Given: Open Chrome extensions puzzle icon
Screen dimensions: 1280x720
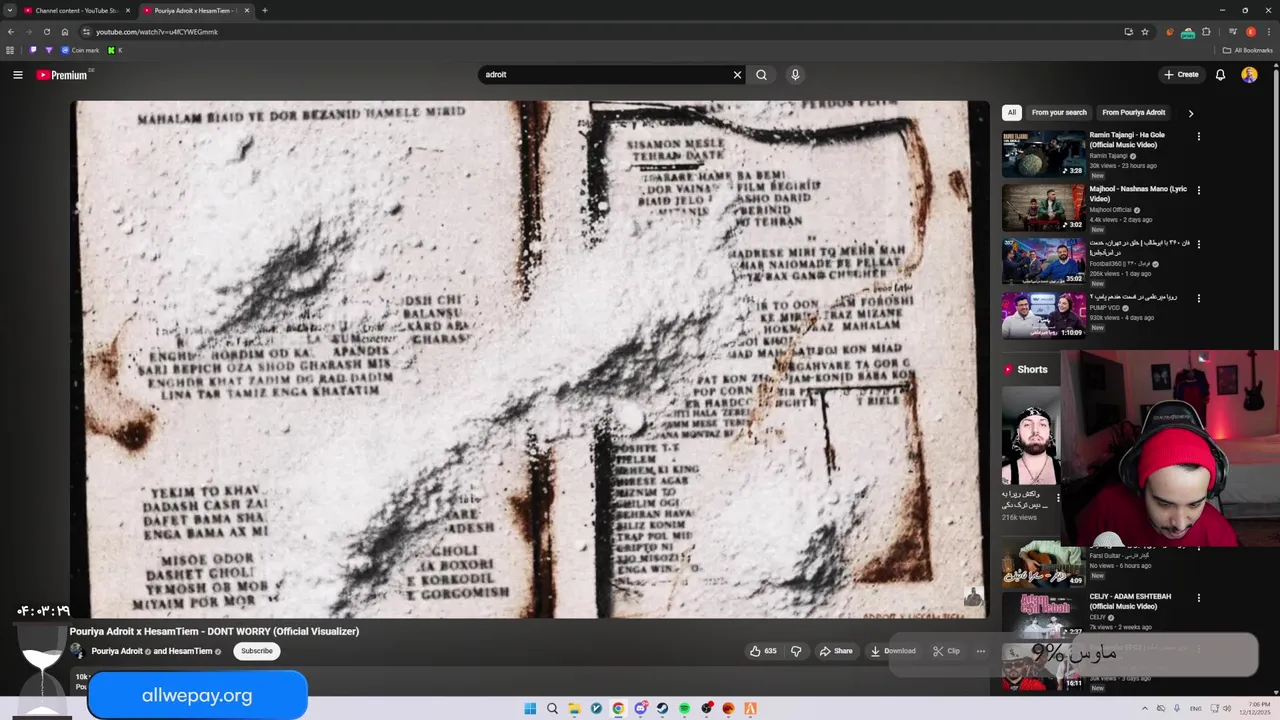Looking at the screenshot, I should pyautogui.click(x=1206, y=32).
